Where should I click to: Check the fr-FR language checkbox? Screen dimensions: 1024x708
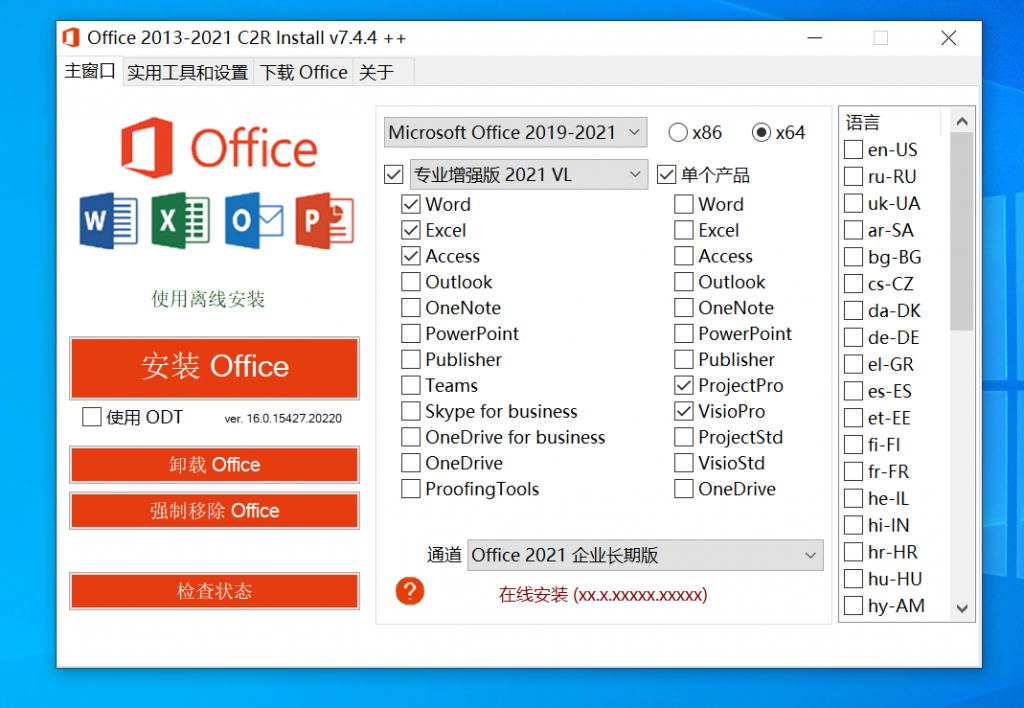tap(854, 472)
